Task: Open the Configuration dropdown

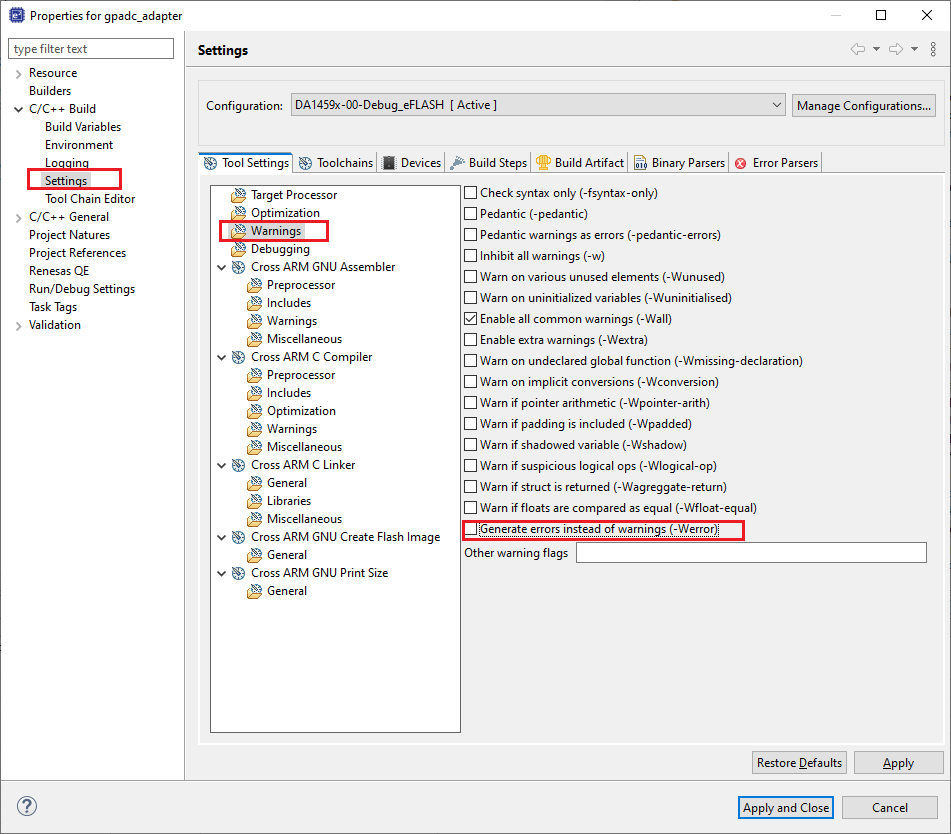Action: tap(538, 105)
